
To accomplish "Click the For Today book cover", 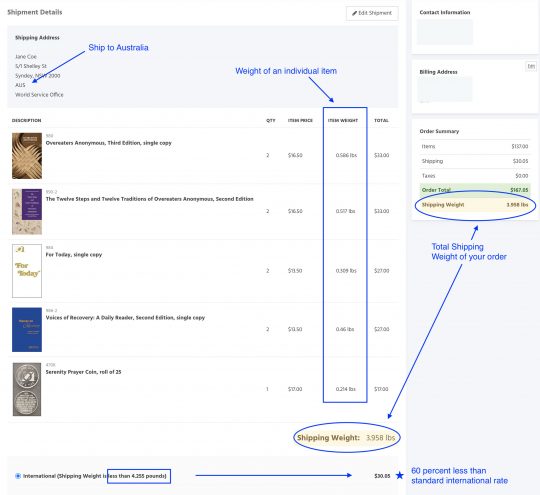I will (x=27, y=271).
